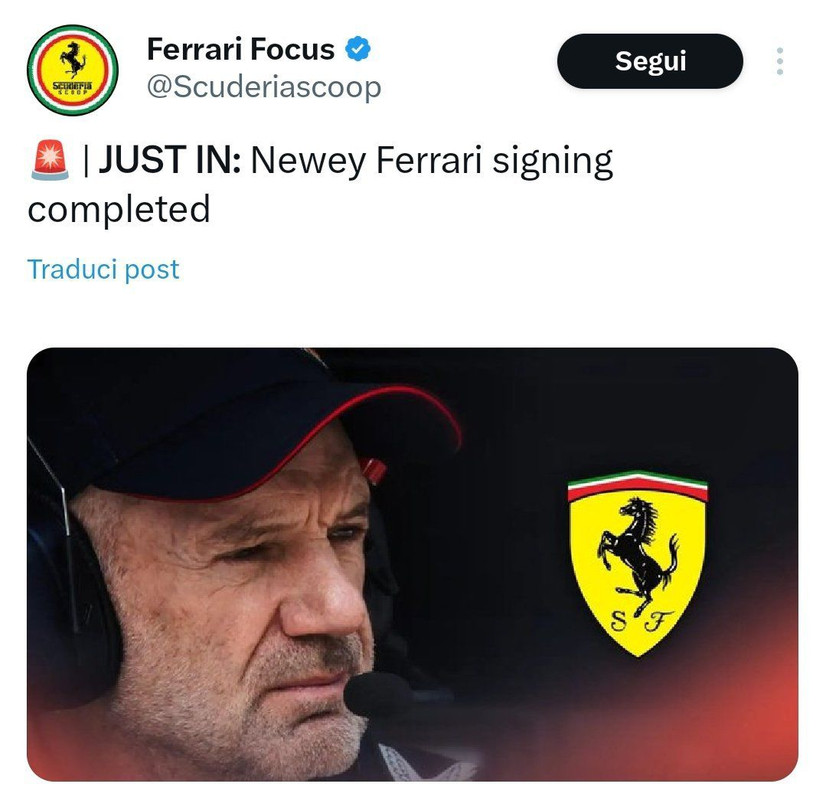Select the Newey Ferrari signing text
This screenshot has width=826, height=800.
coord(432,162)
